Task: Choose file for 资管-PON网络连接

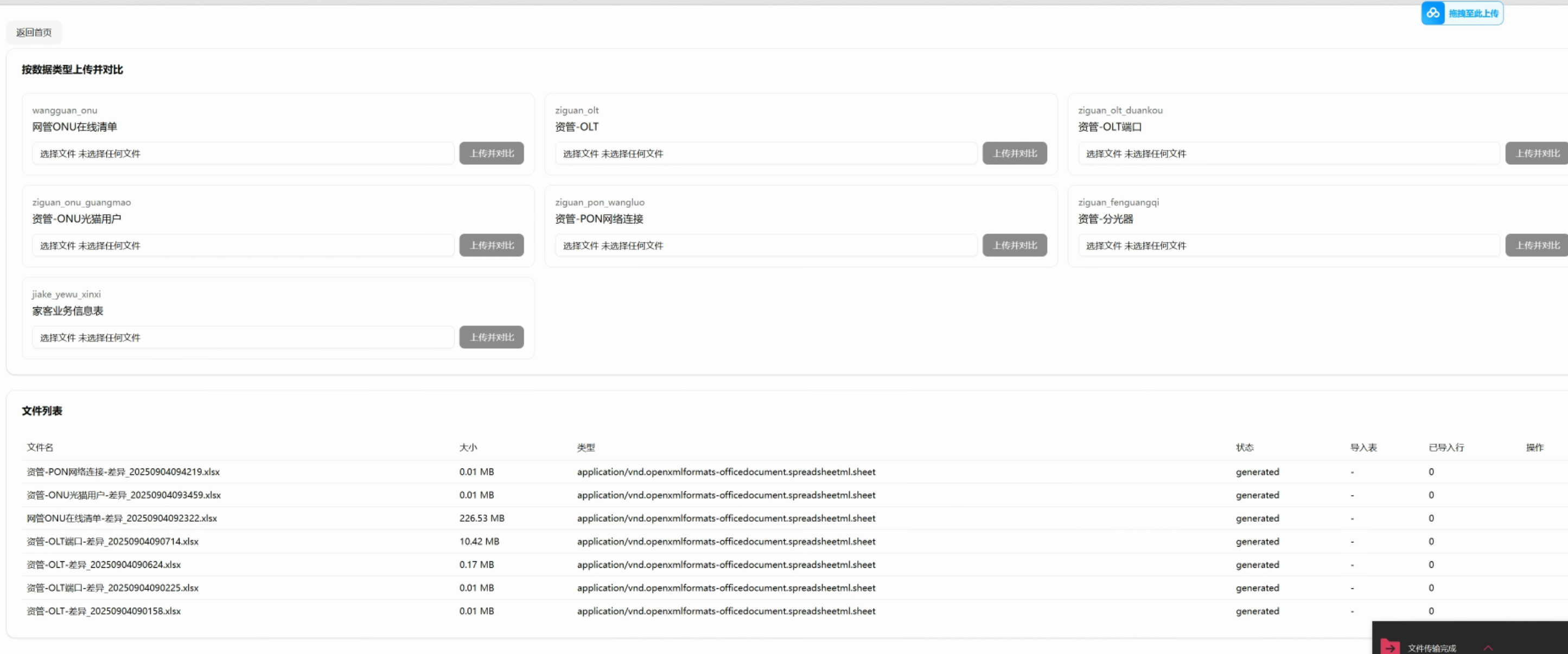Action: (x=581, y=245)
